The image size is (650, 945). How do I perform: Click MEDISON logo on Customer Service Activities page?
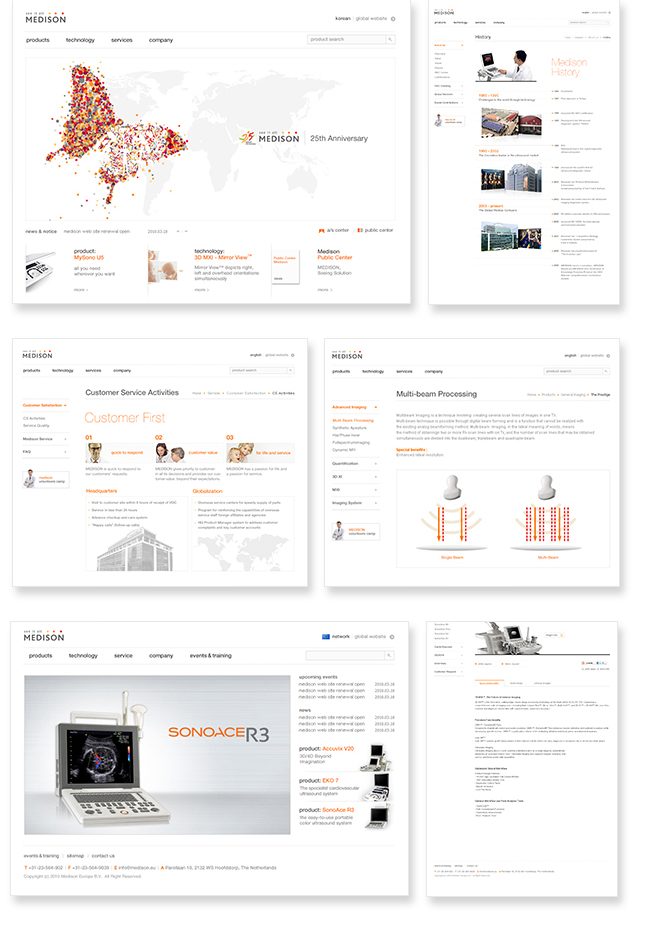37,354
